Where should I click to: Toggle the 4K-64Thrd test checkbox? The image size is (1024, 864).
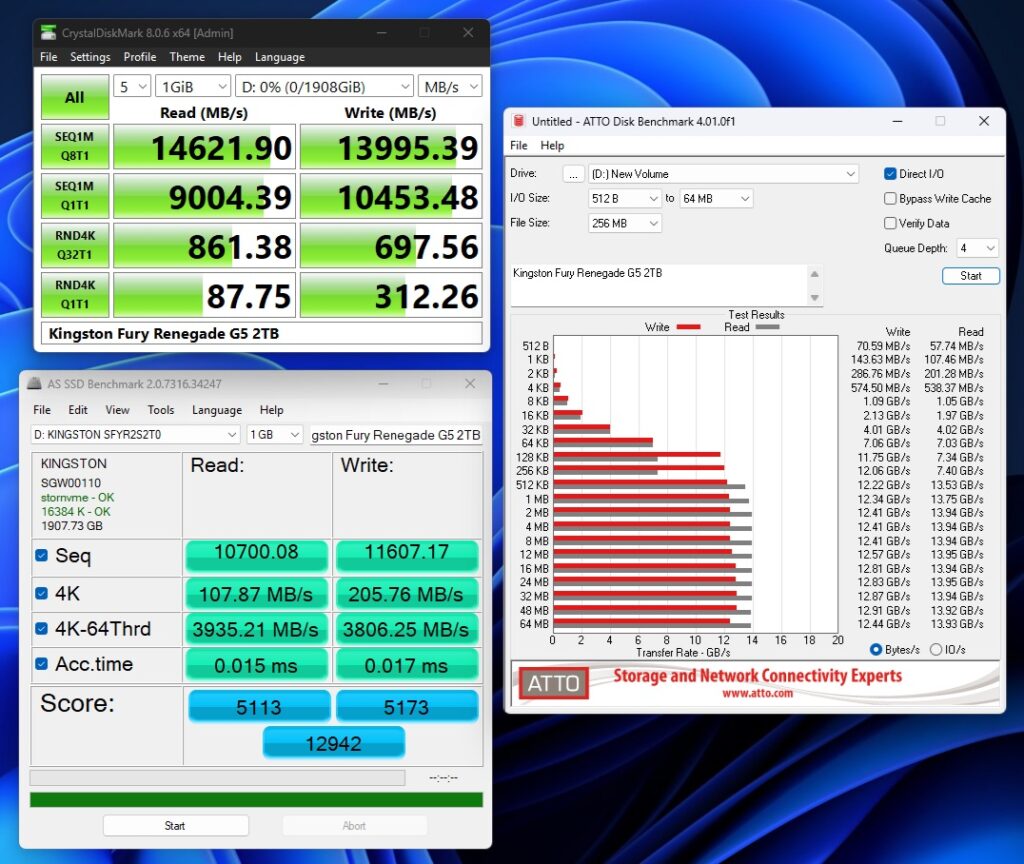pos(41,628)
